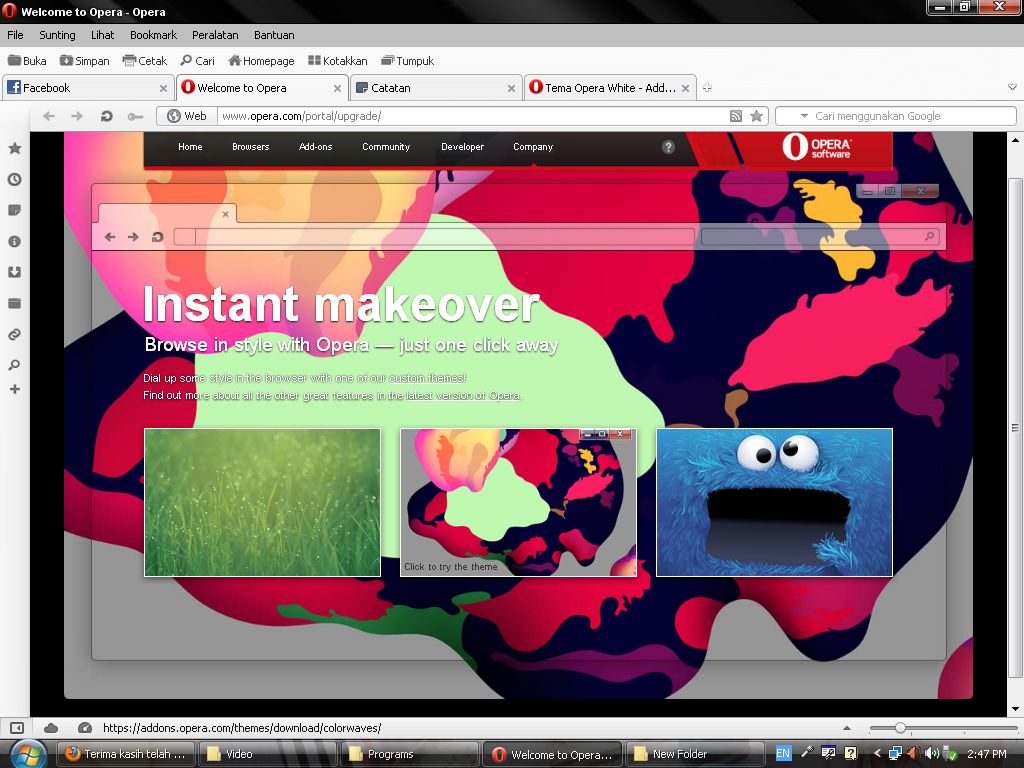Click the vertical scrollbar down arrow
The image size is (1024, 768).
(x=1016, y=709)
